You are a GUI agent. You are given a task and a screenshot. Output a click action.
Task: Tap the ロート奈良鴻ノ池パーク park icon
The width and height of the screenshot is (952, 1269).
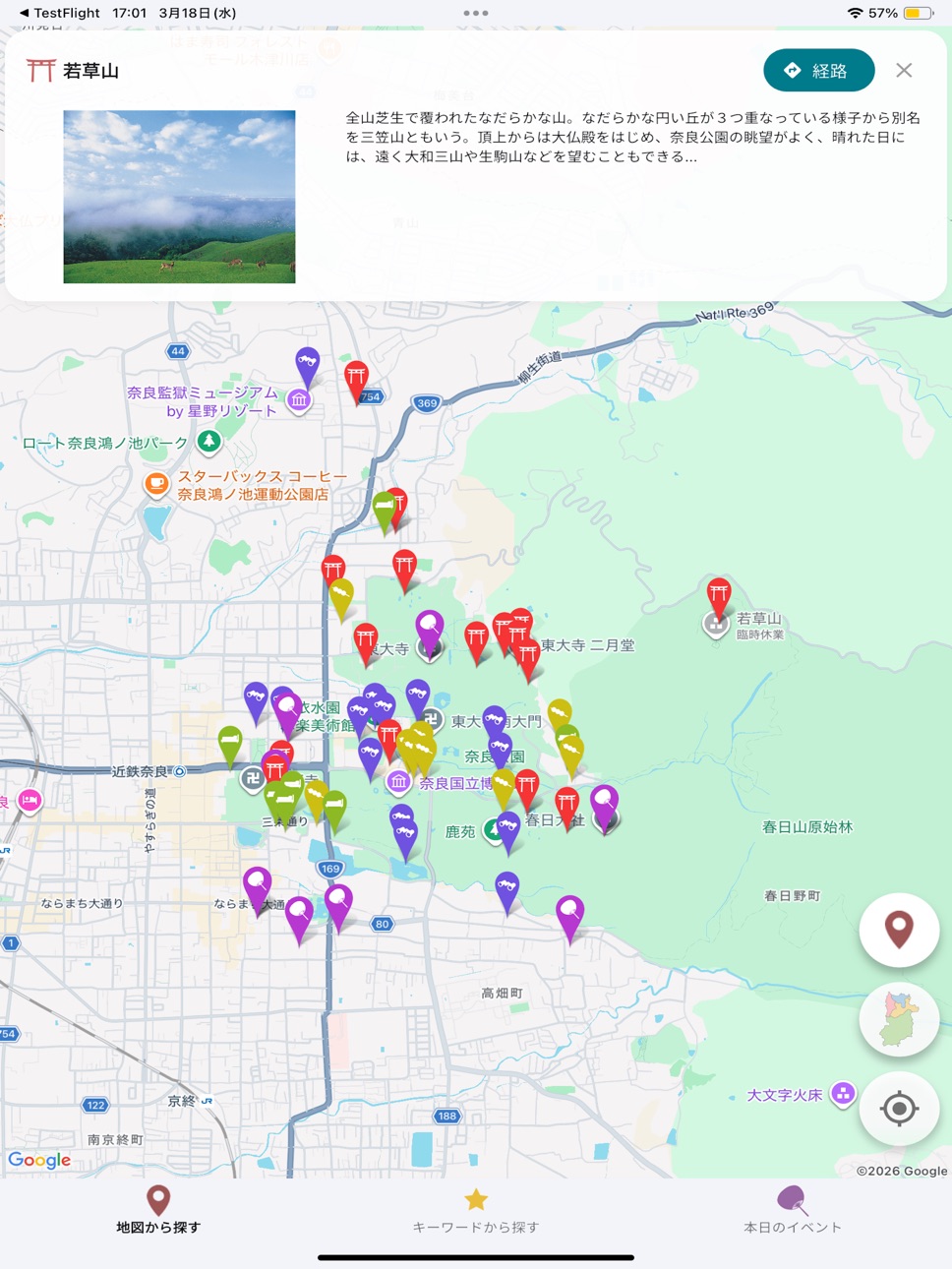coord(208,442)
